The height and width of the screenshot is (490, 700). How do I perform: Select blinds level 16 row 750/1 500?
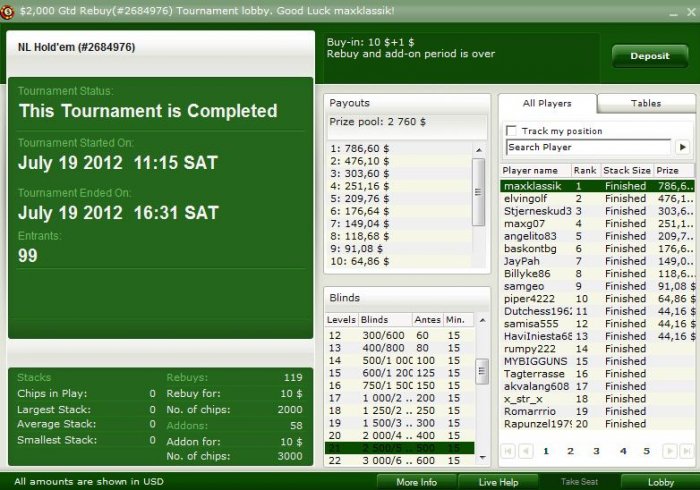(x=400, y=386)
